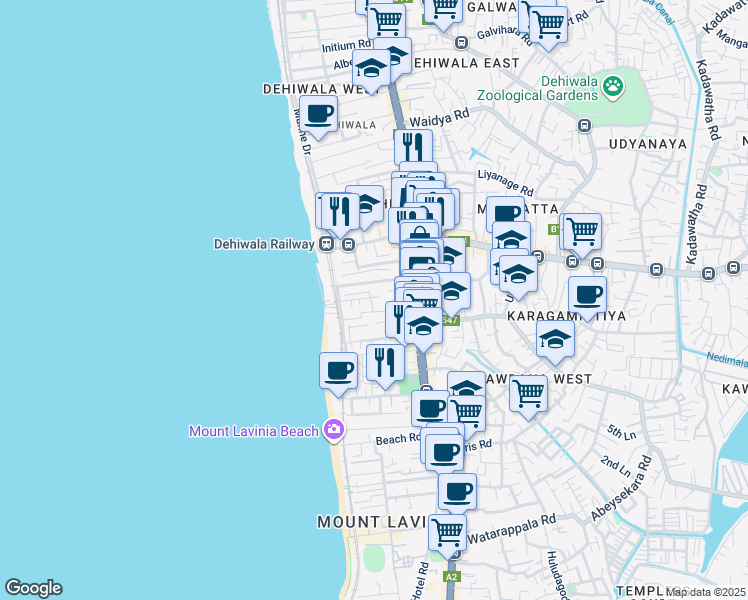Image resolution: width=748 pixels, height=600 pixels.
Task: Open the cafe marker above Karagampitiya label
Action: tap(587, 295)
